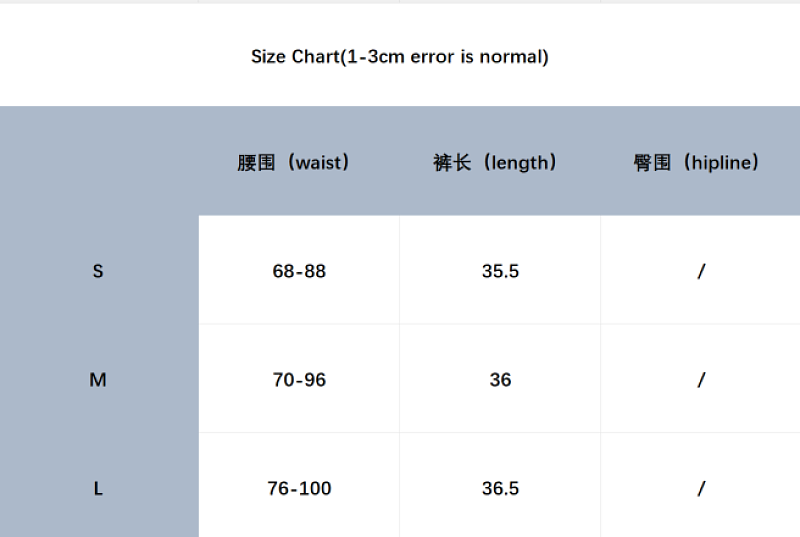Image resolution: width=800 pixels, height=537 pixels.
Task: Select the length column header
Action: click(500, 163)
